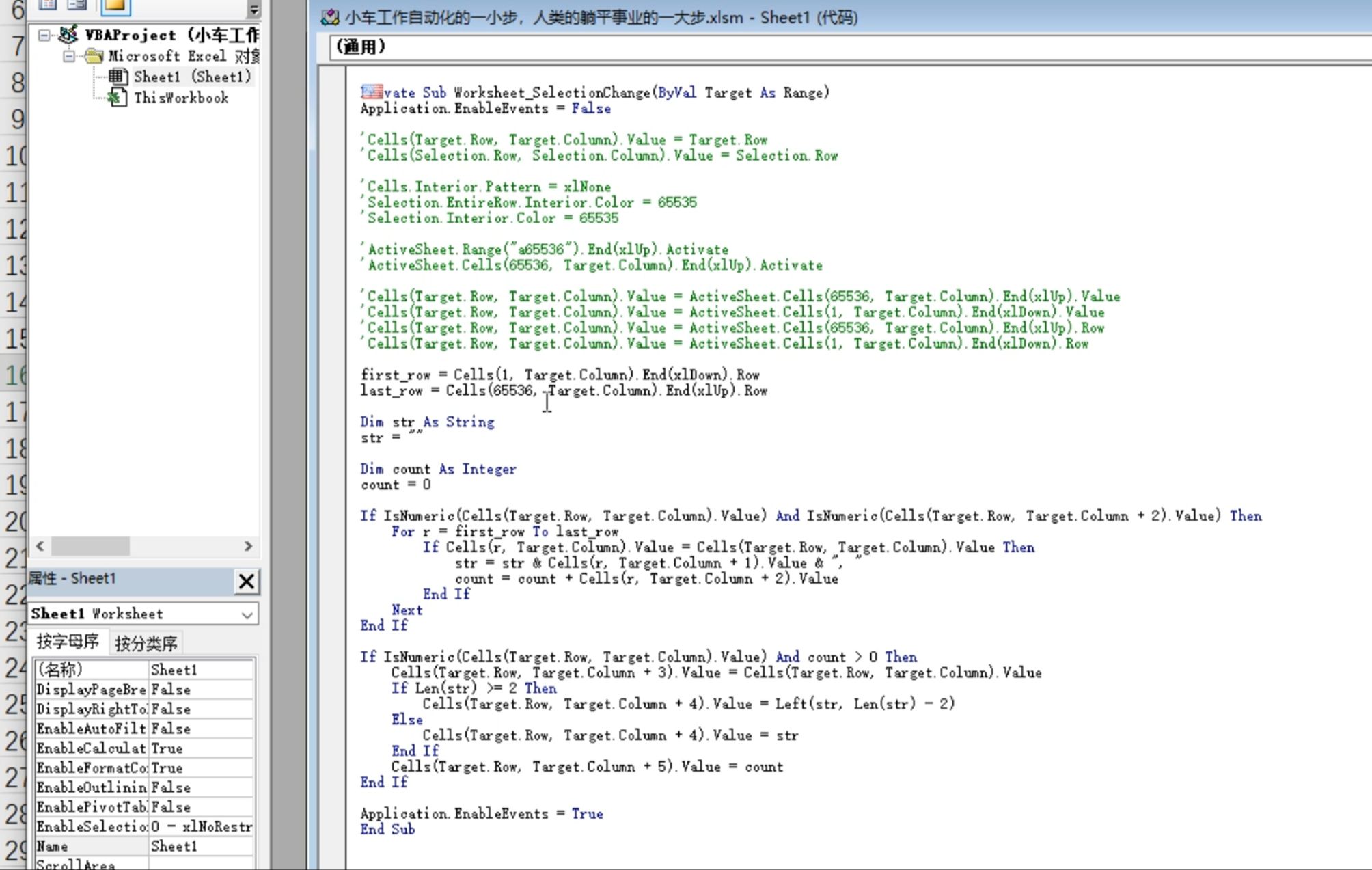Viewport: 1372px width, 870px height.
Task: Click the 'count = 0' line
Action: (x=396, y=485)
